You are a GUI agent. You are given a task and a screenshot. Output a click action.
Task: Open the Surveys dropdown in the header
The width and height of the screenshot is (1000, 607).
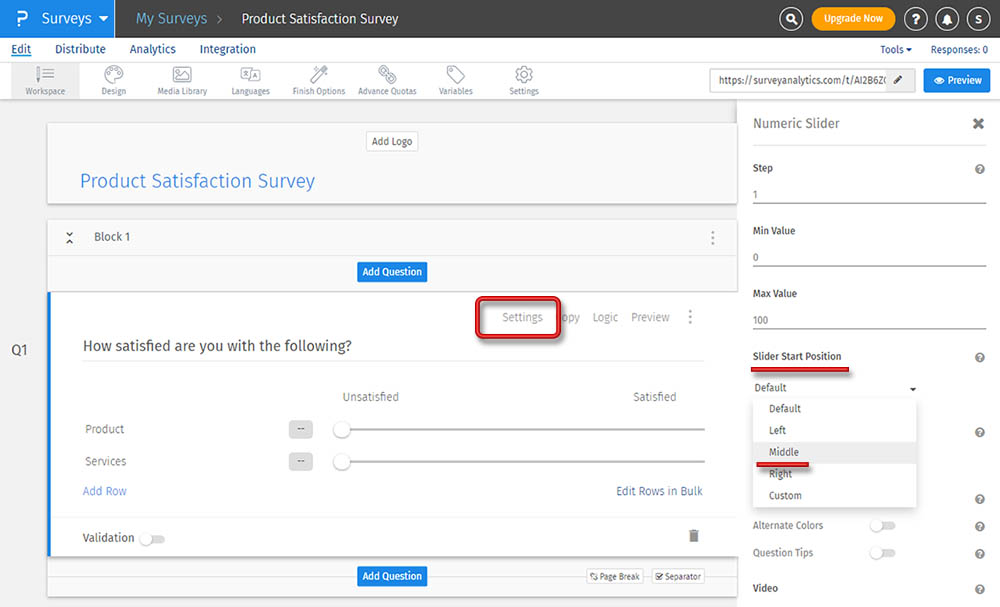62,18
